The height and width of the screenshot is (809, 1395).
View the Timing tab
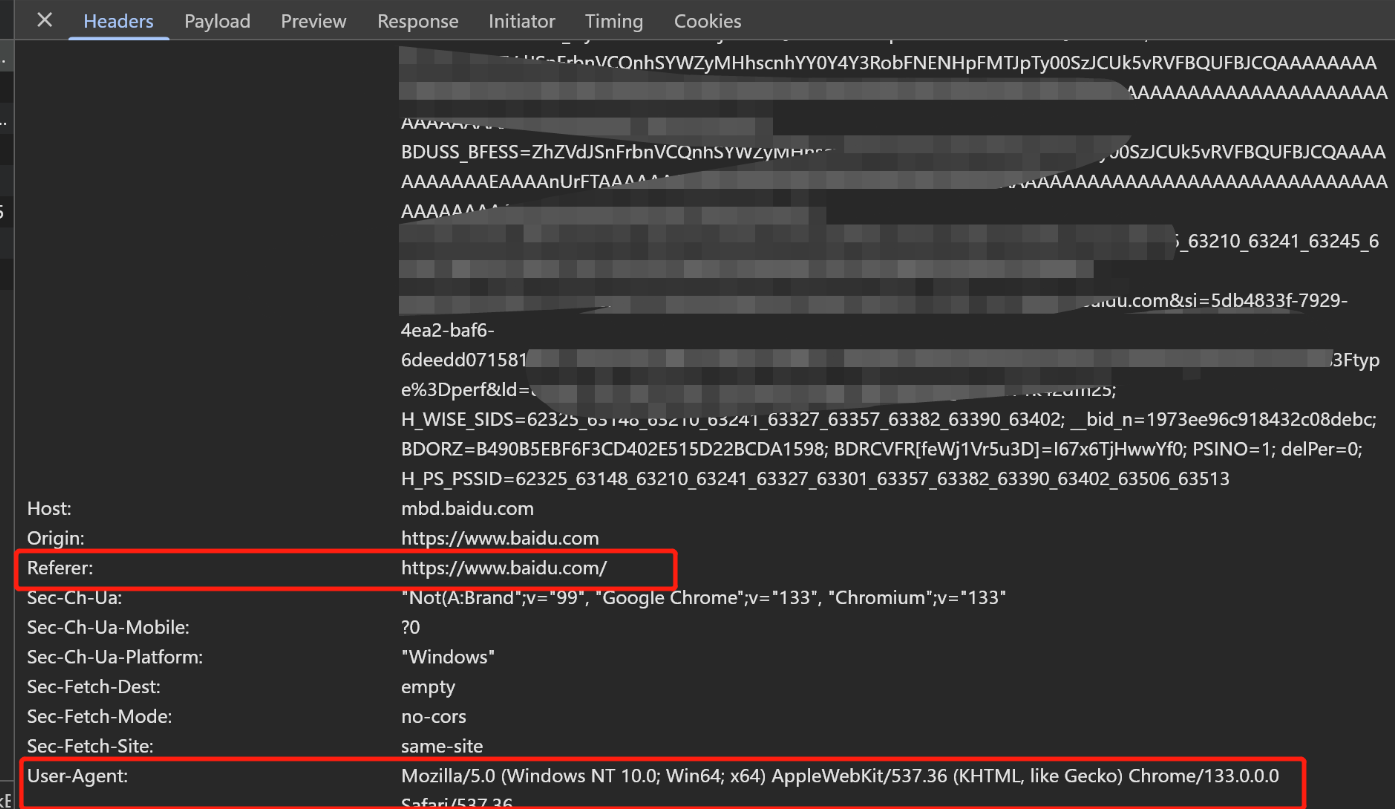coord(614,21)
